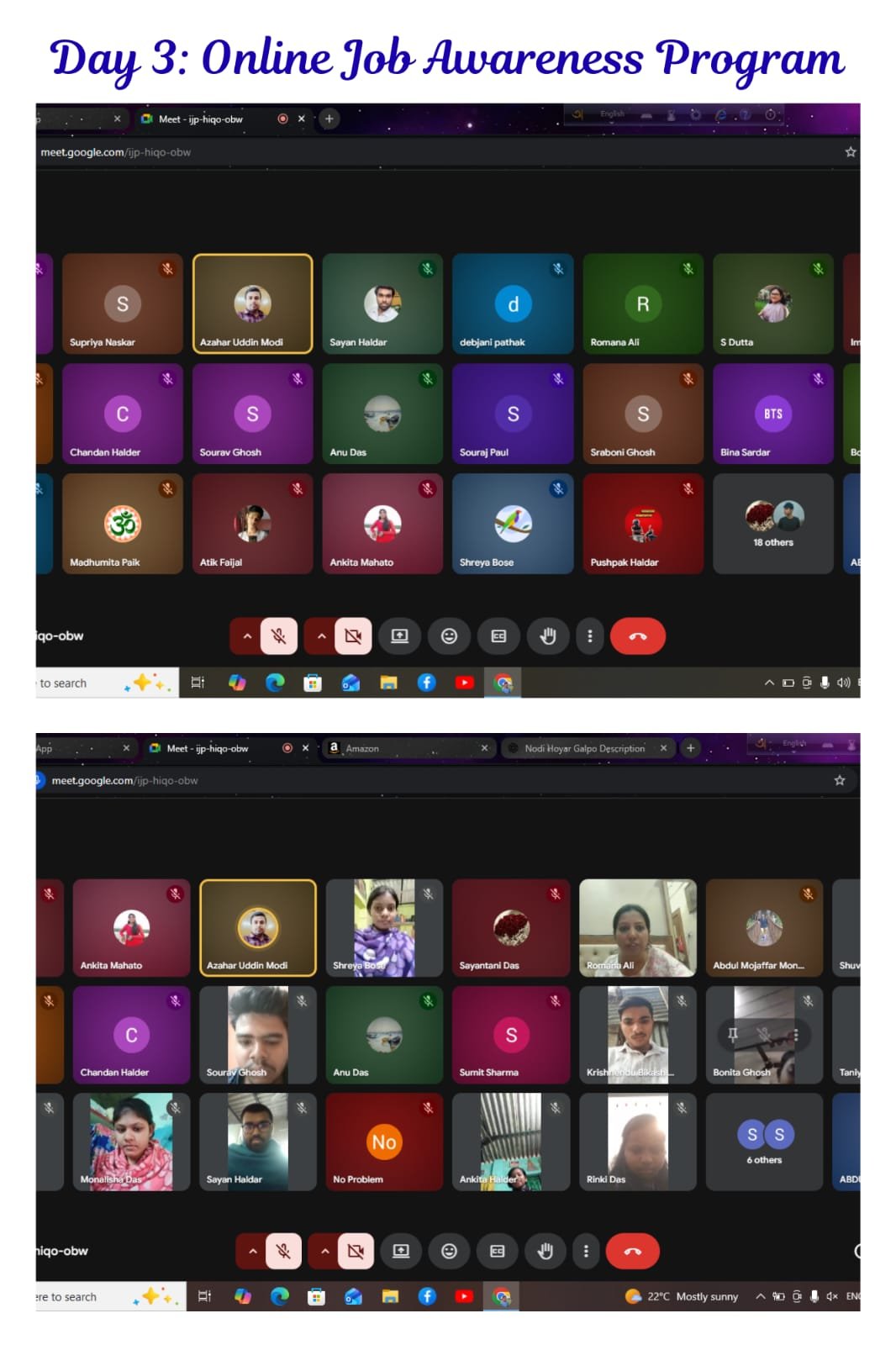Open emoji reactions in the bottom meeting window
Screen dimensions: 896x1345
449,1252
